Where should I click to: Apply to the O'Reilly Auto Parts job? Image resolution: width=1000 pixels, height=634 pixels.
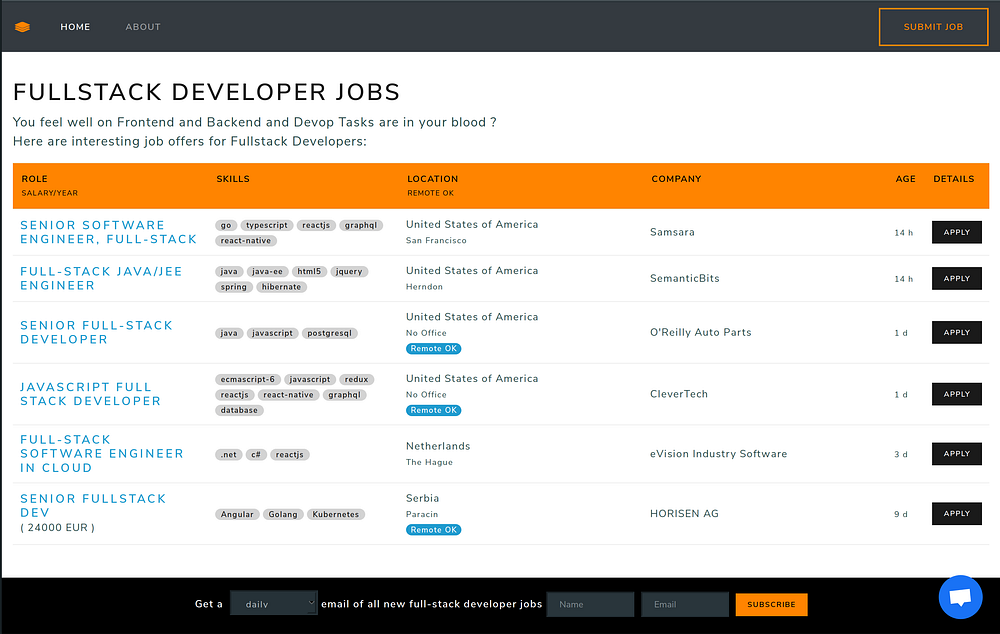(x=956, y=332)
